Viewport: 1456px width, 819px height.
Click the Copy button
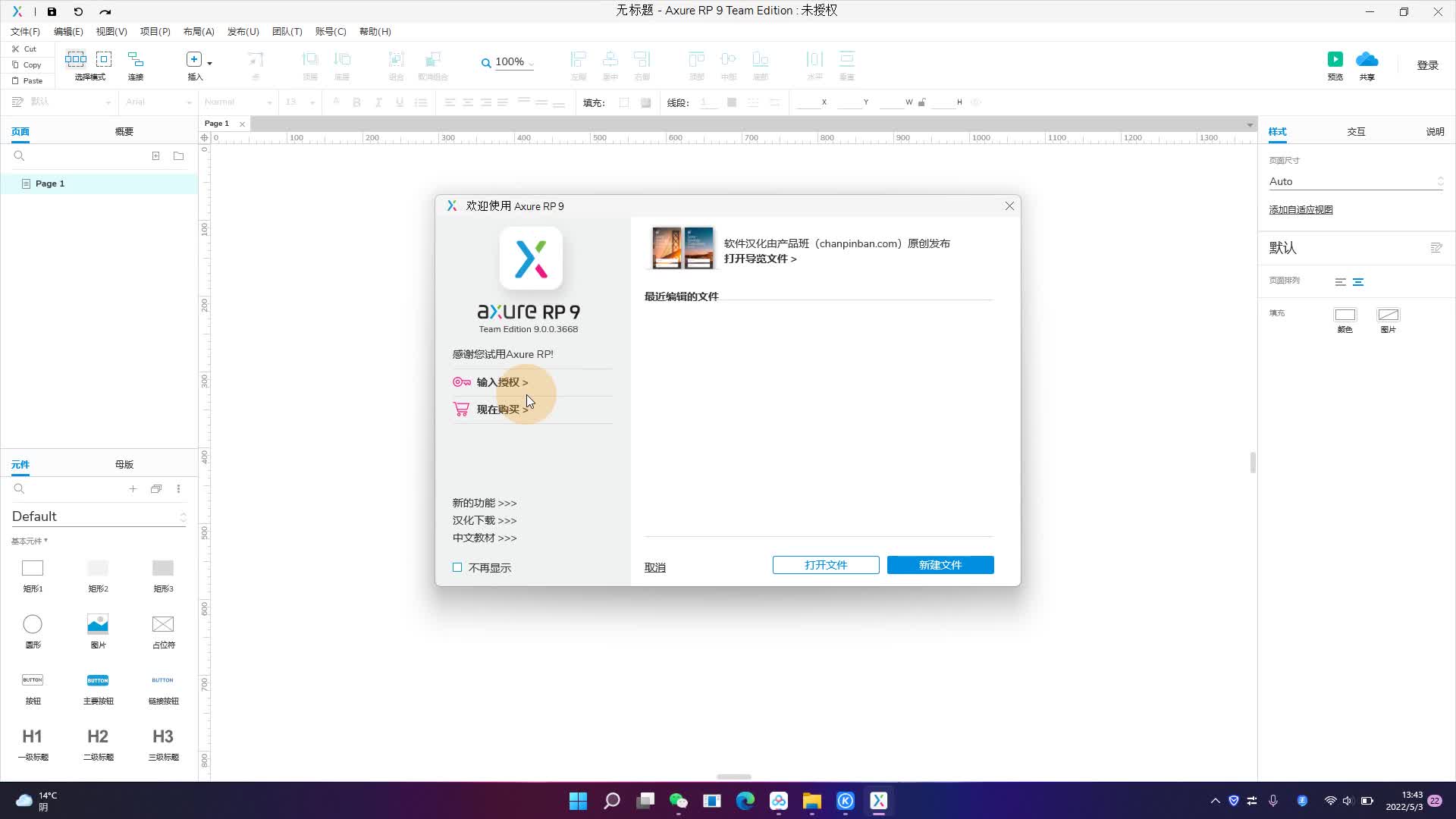tap(27, 64)
